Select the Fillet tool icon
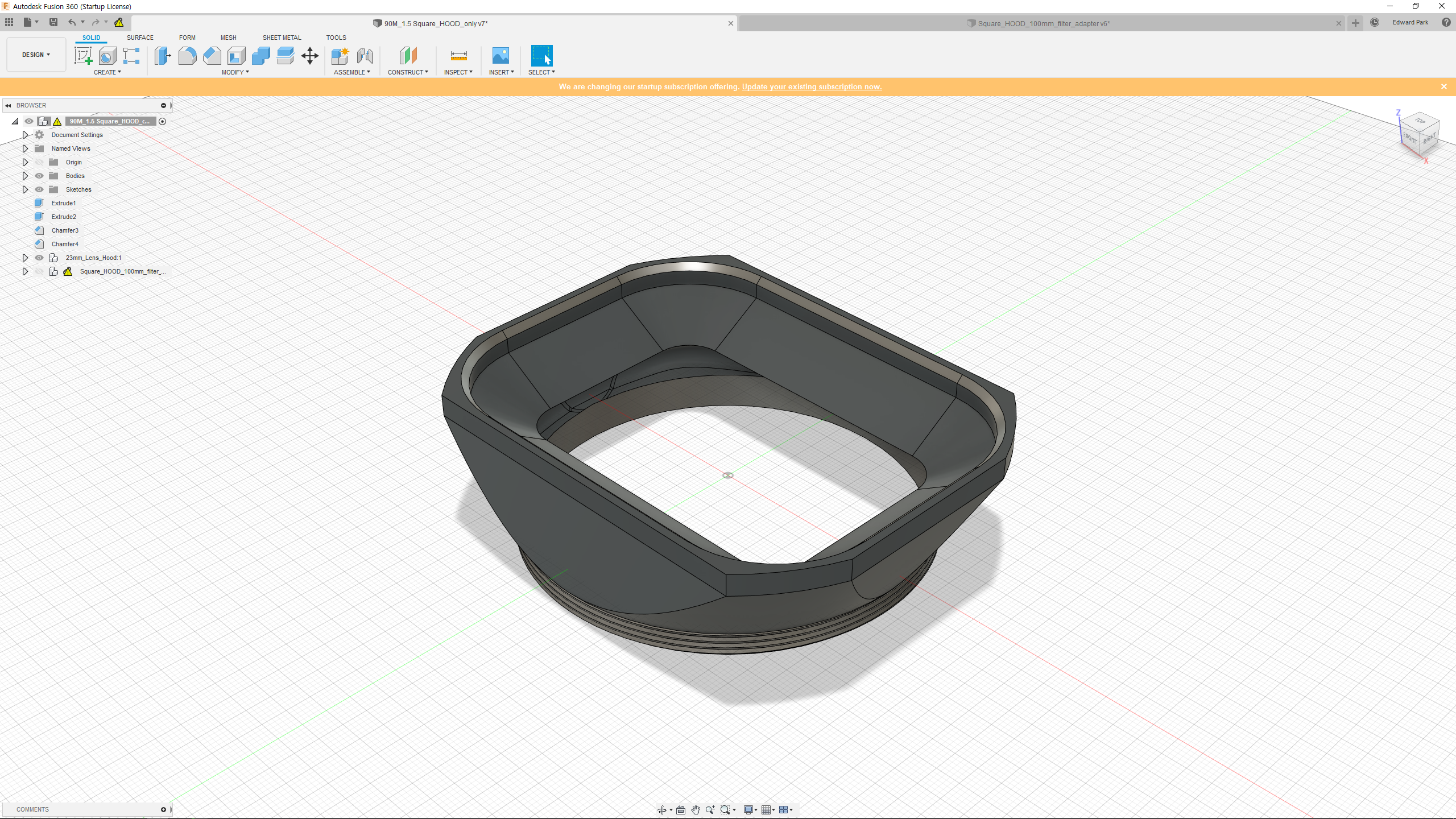Screen dimensions: 1456x819 pyautogui.click(x=187, y=56)
